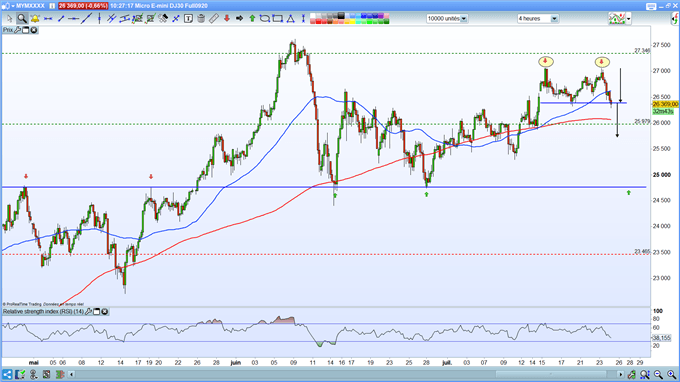Click the horizontal scrollbar thumb
The height and width of the screenshot is (382, 680).
click(551, 374)
